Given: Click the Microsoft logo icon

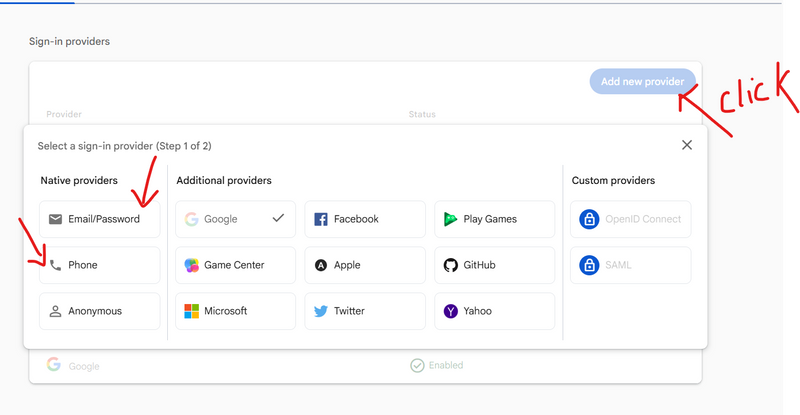Looking at the screenshot, I should pyautogui.click(x=191, y=311).
